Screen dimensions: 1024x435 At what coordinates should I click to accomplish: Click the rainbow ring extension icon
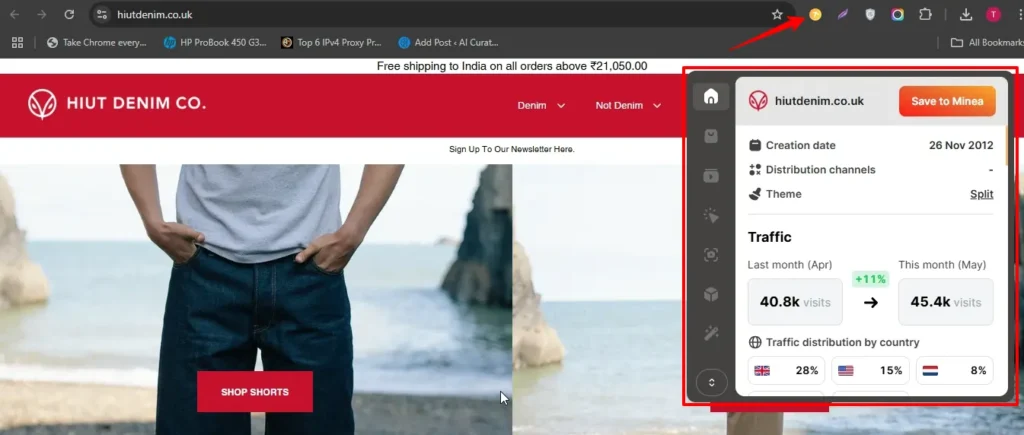coord(897,14)
